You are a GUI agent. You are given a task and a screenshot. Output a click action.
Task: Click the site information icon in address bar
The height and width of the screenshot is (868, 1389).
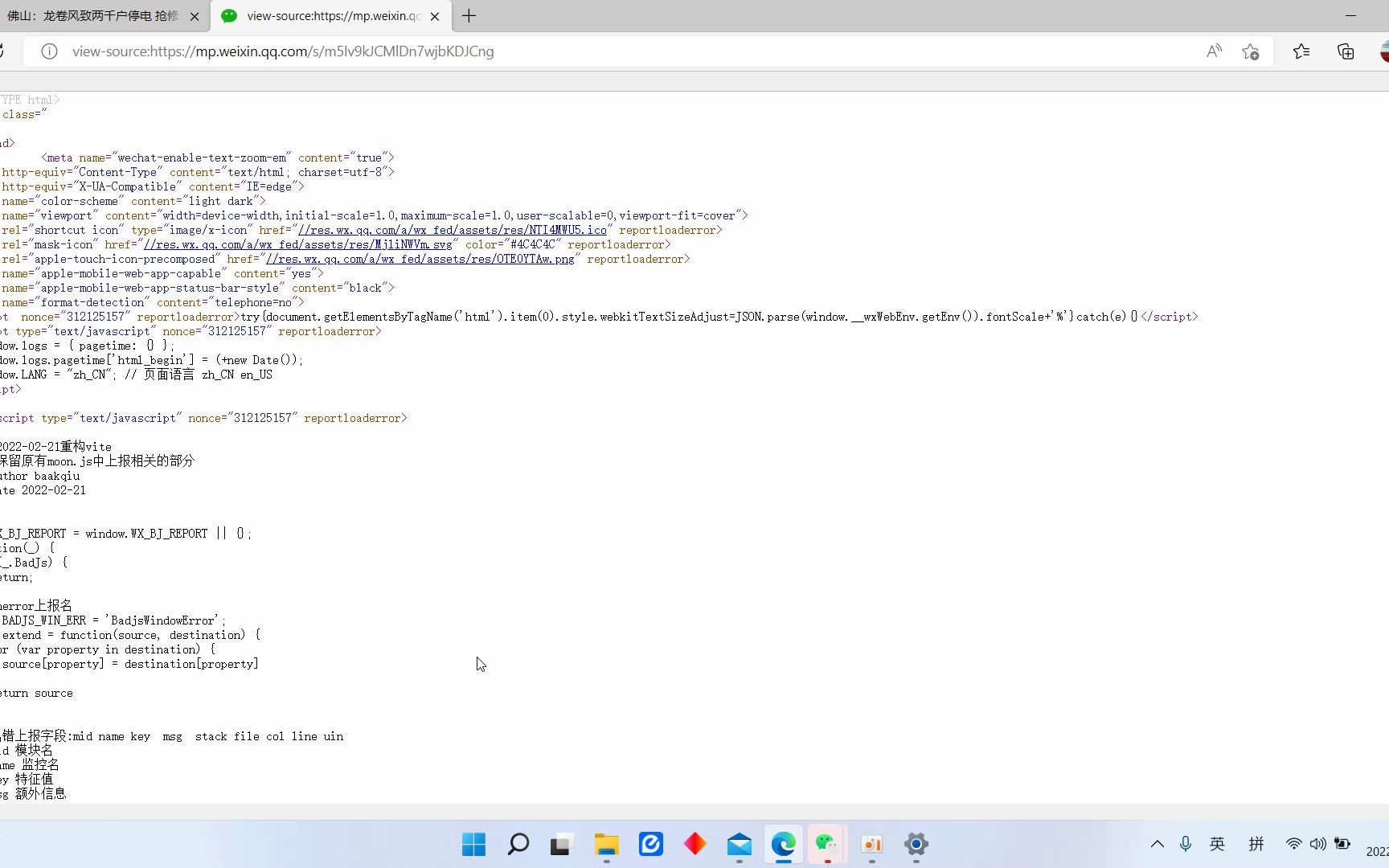(x=49, y=51)
